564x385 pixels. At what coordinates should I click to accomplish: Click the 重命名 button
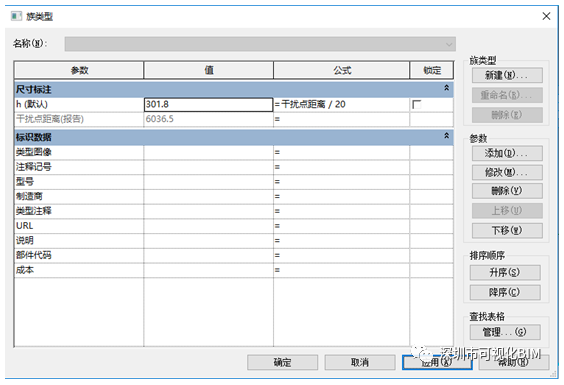[507, 95]
